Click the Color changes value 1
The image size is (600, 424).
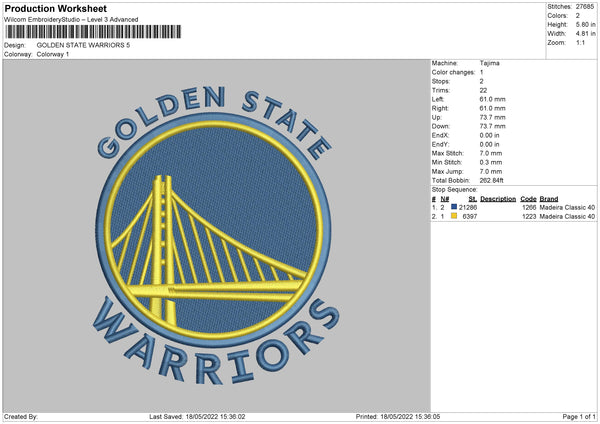(x=481, y=72)
